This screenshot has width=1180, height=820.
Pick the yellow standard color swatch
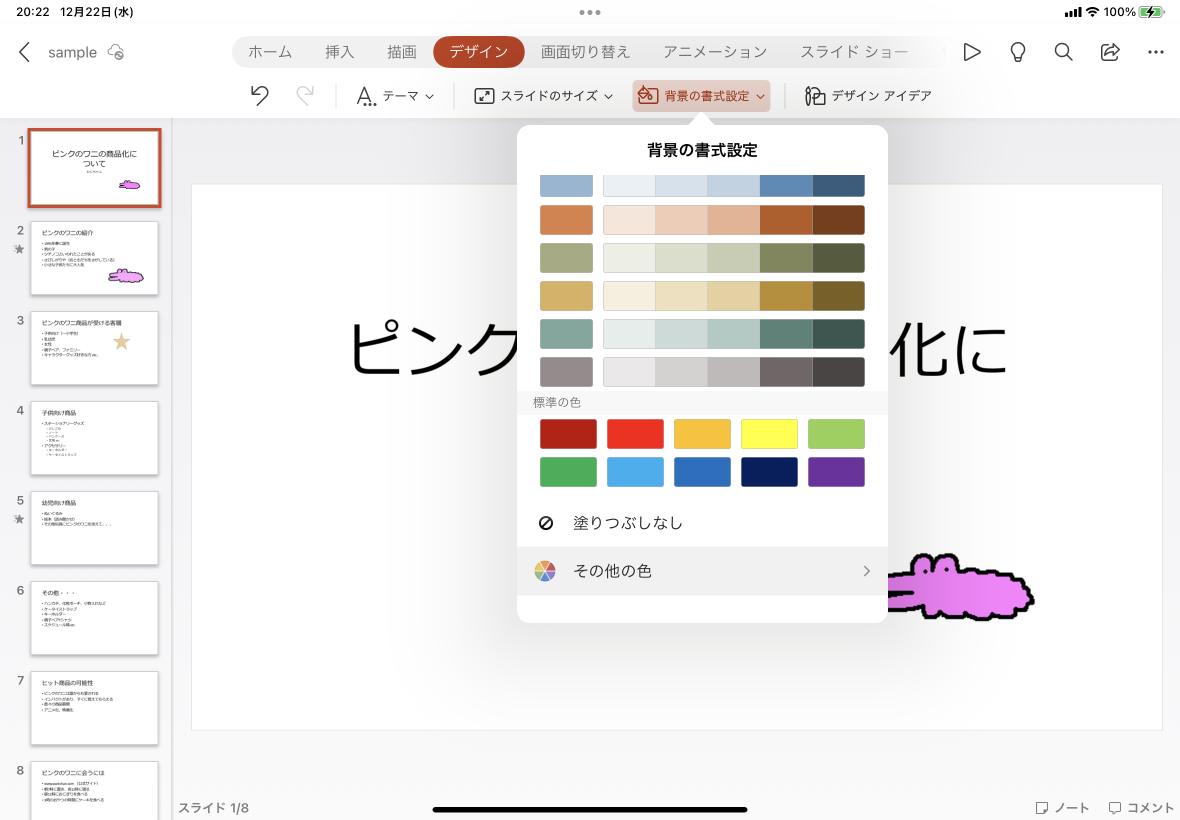tap(769, 434)
